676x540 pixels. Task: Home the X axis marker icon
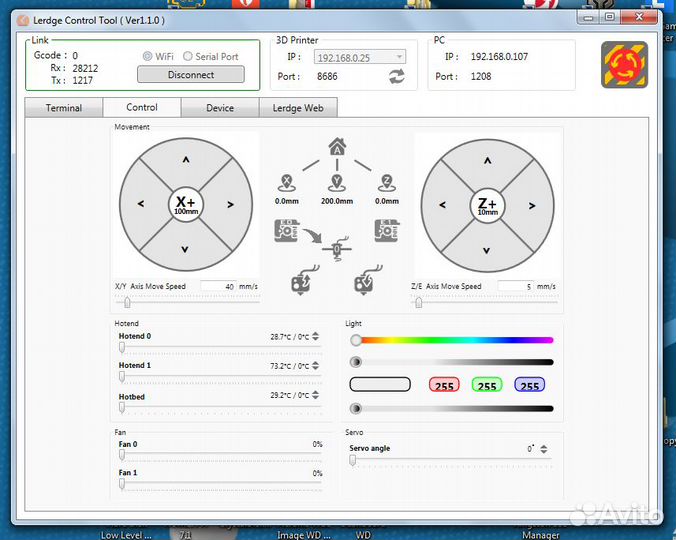(x=287, y=183)
